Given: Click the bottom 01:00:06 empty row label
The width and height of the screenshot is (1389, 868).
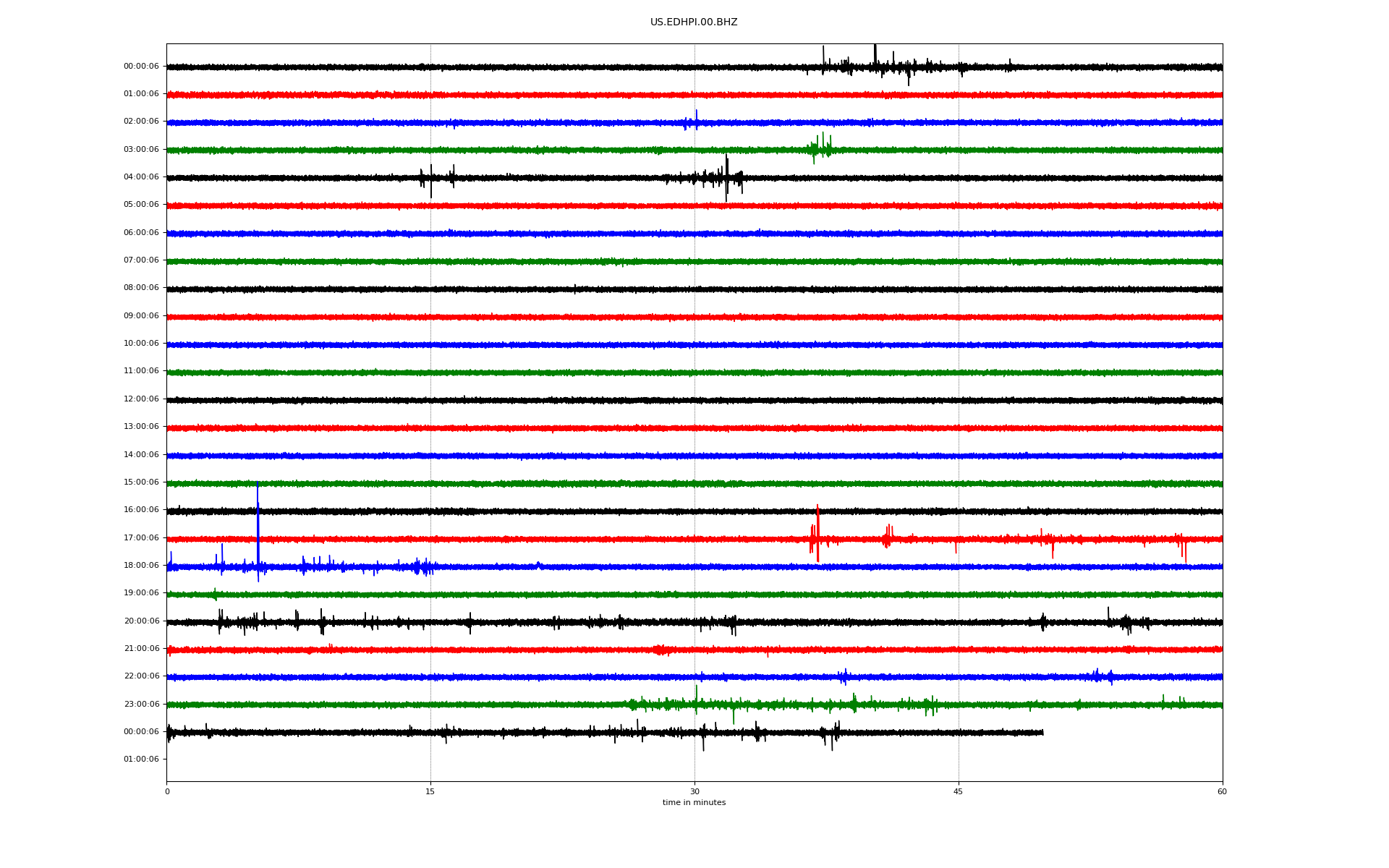Looking at the screenshot, I should [x=141, y=759].
